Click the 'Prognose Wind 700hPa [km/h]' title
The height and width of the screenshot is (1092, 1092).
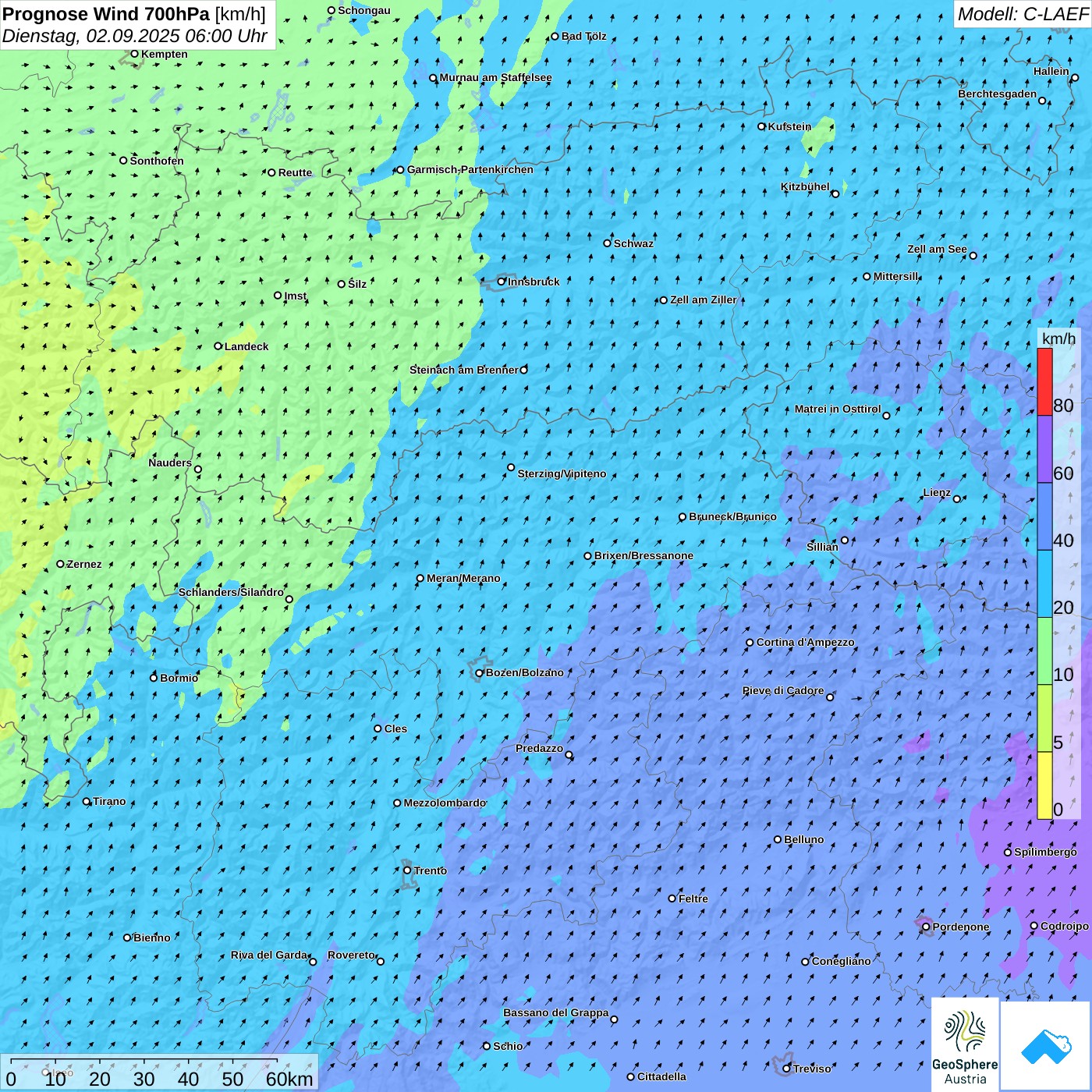click(134, 14)
